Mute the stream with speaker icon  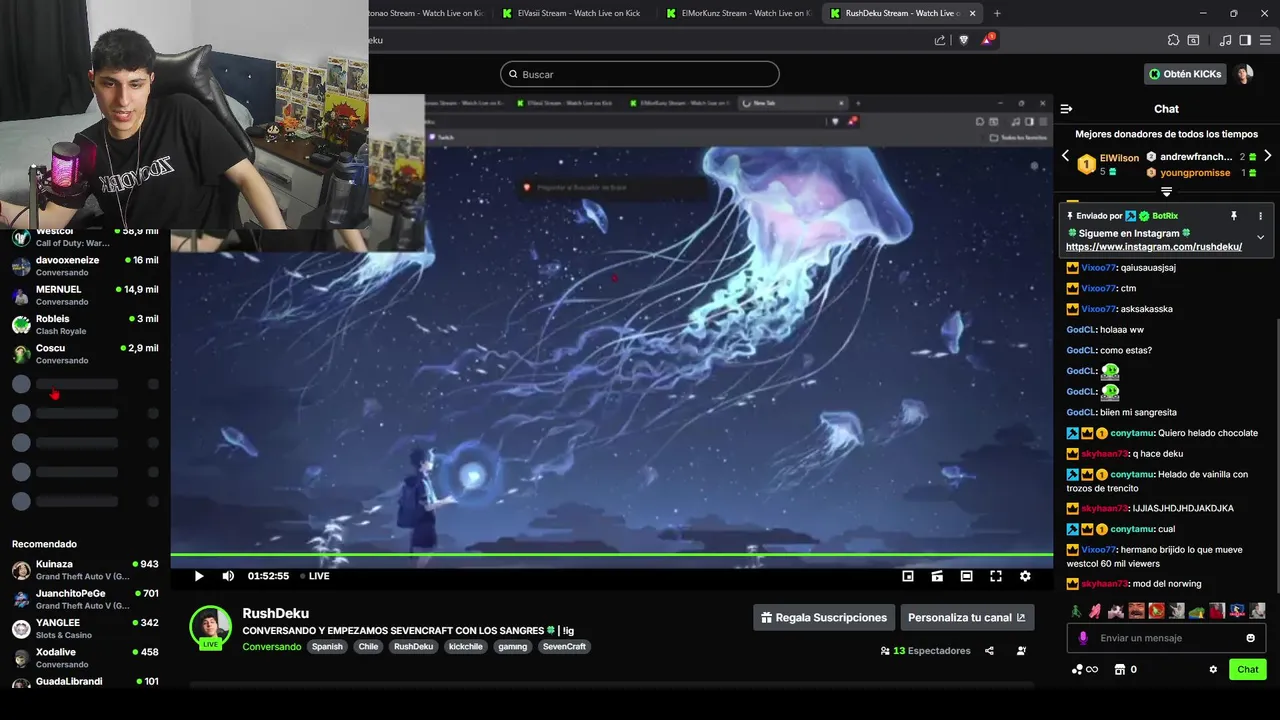point(228,576)
